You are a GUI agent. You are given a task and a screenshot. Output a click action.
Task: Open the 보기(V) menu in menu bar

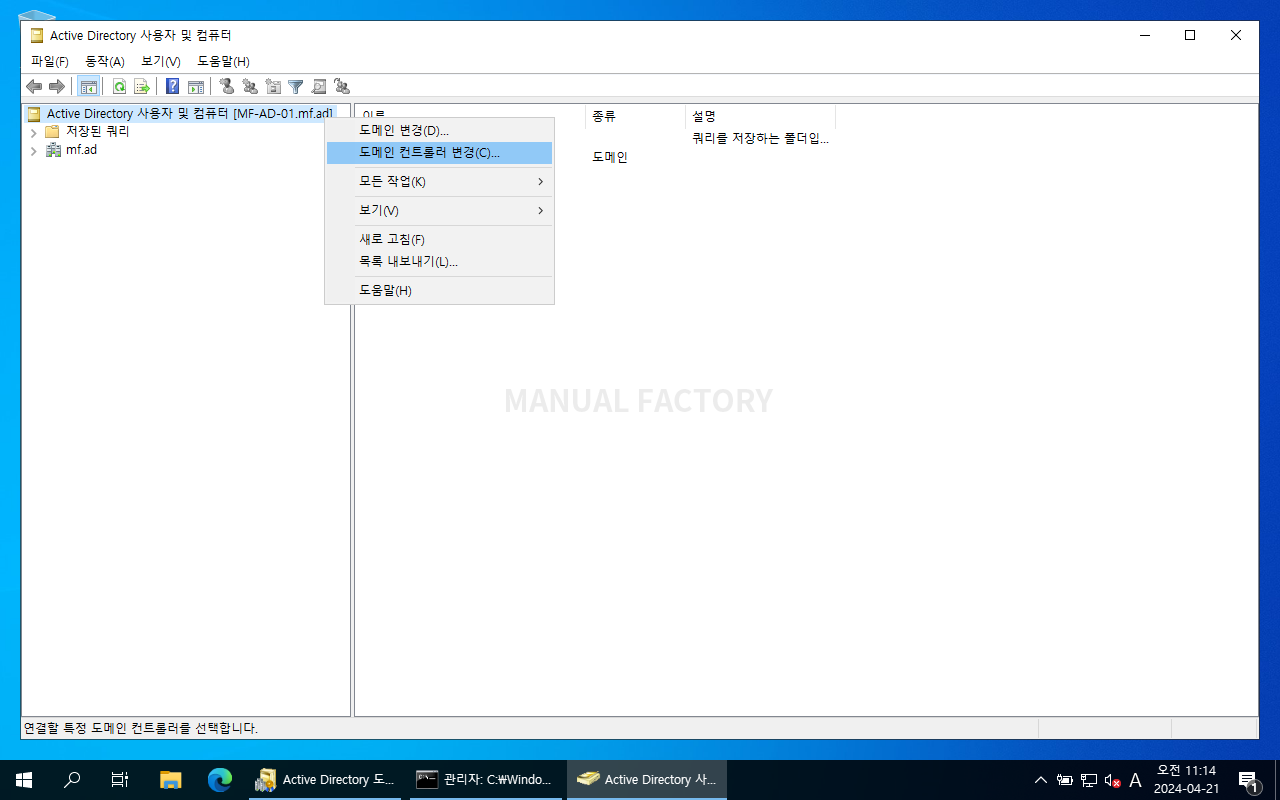161,62
